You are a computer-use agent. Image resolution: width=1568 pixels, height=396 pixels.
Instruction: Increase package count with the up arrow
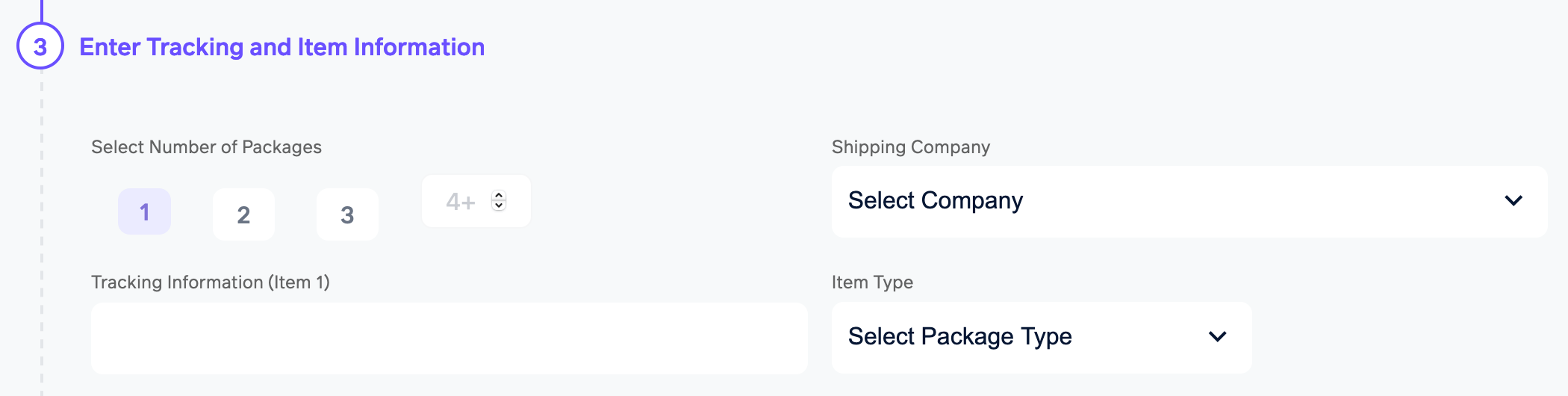(499, 196)
